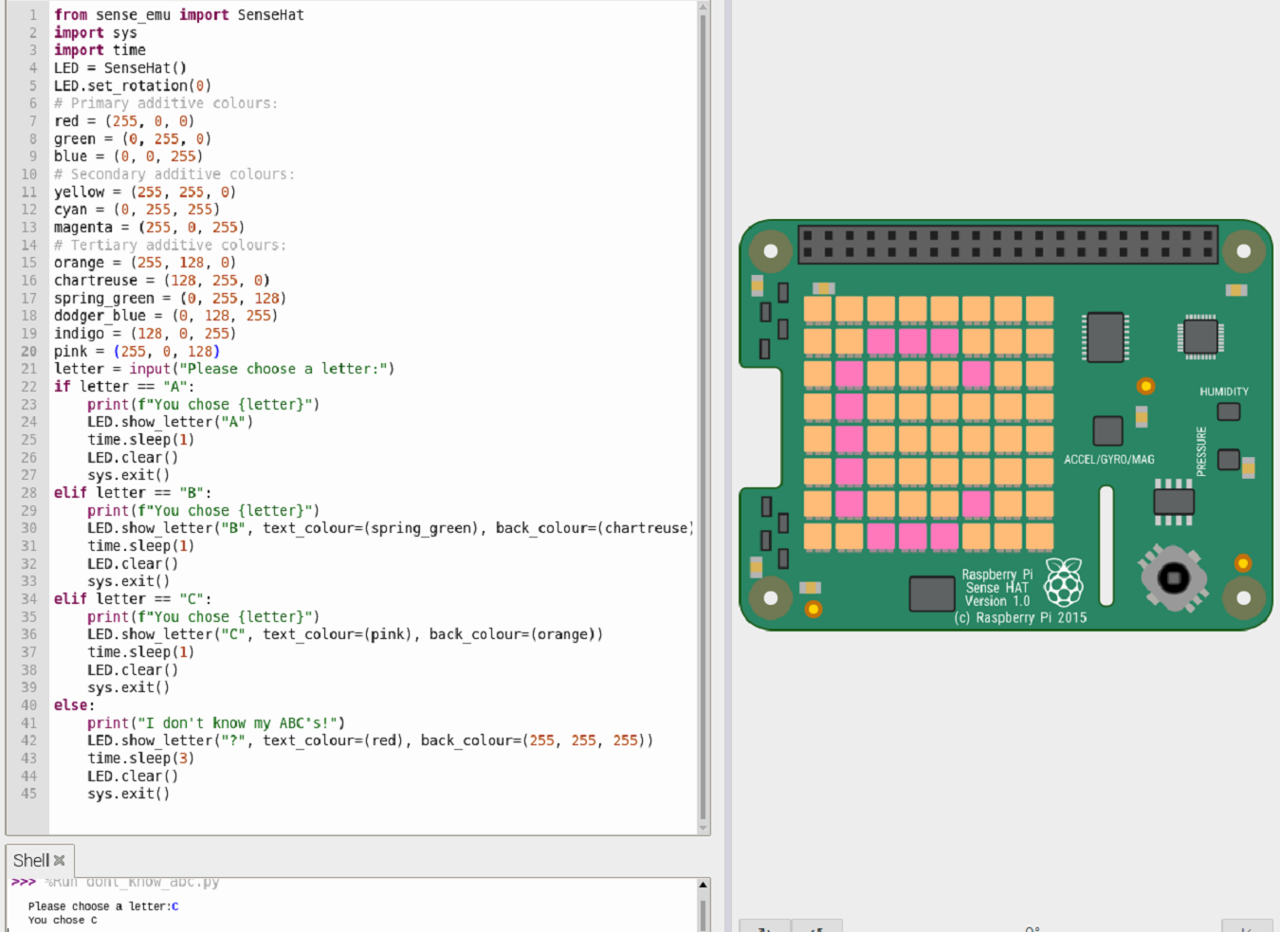Image resolution: width=1280 pixels, height=932 pixels.
Task: Click the Raspberry Pi logo on the board
Action: [1063, 581]
